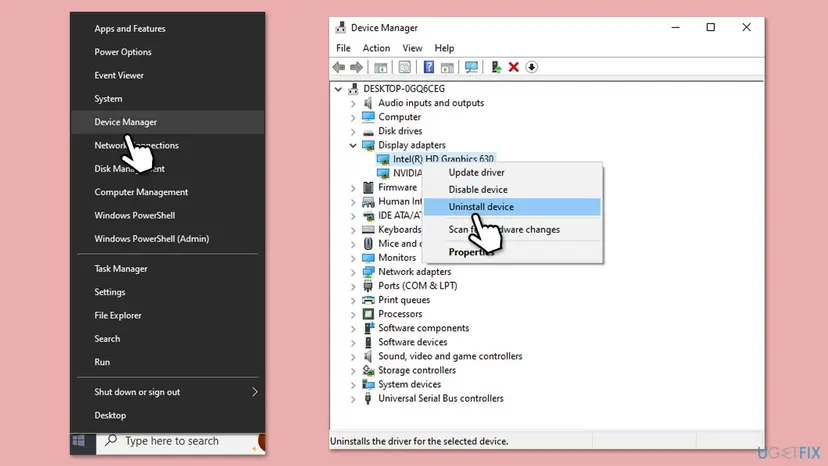The width and height of the screenshot is (828, 466).
Task: Toggle the Show/Hide Action Pane toolbar icon
Action: 447,67
